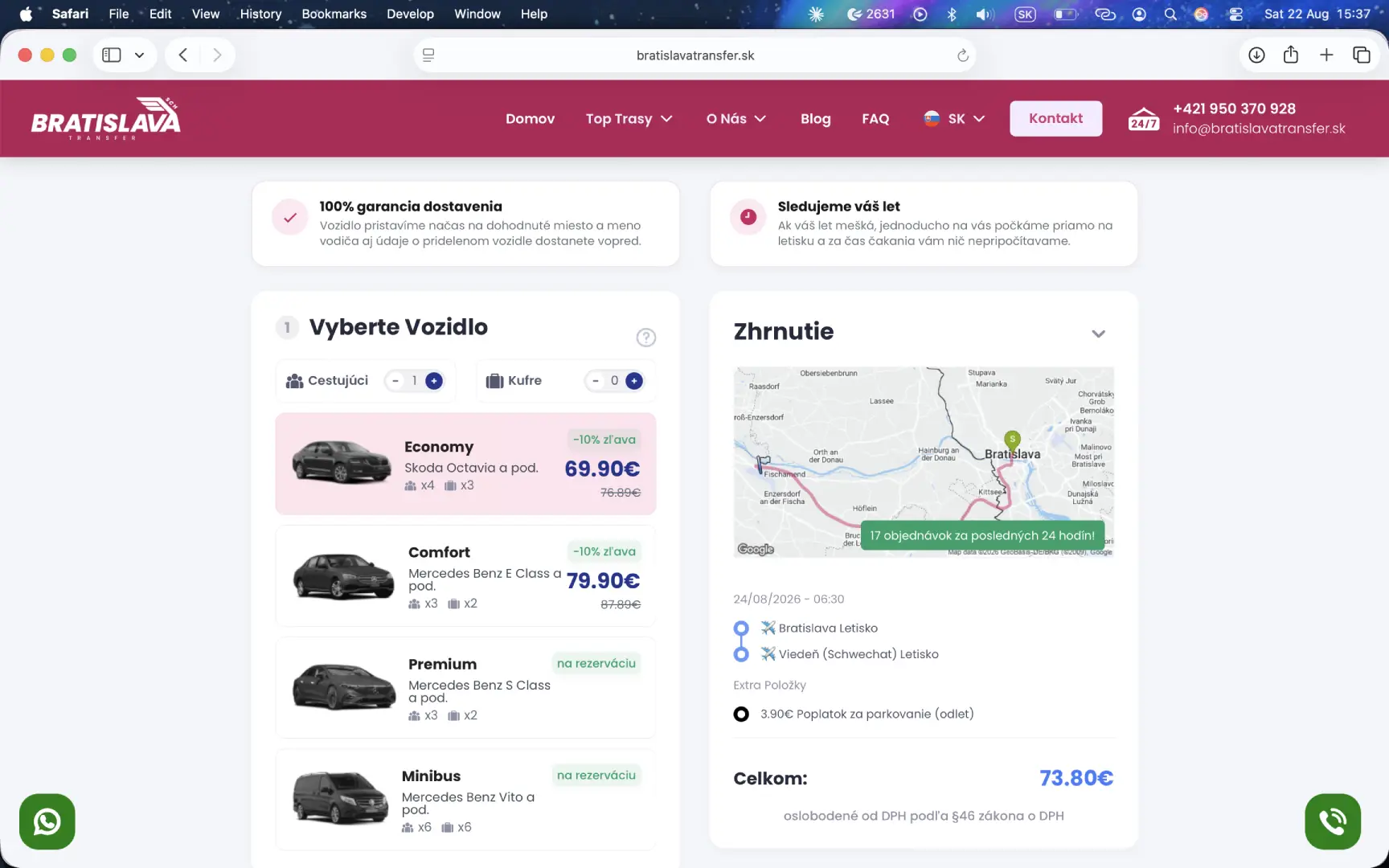Open the FAQ nav item
Screen dimensions: 1389x868
(x=875, y=119)
